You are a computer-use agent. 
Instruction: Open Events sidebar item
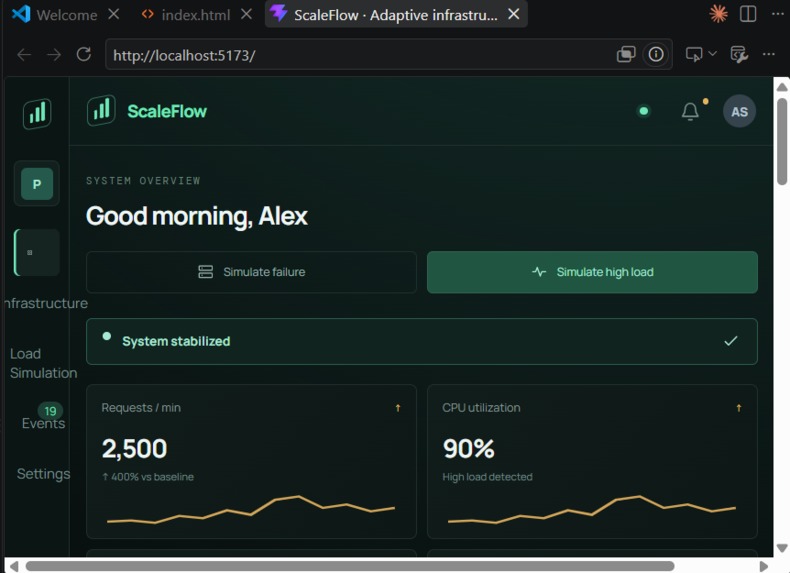(43, 423)
